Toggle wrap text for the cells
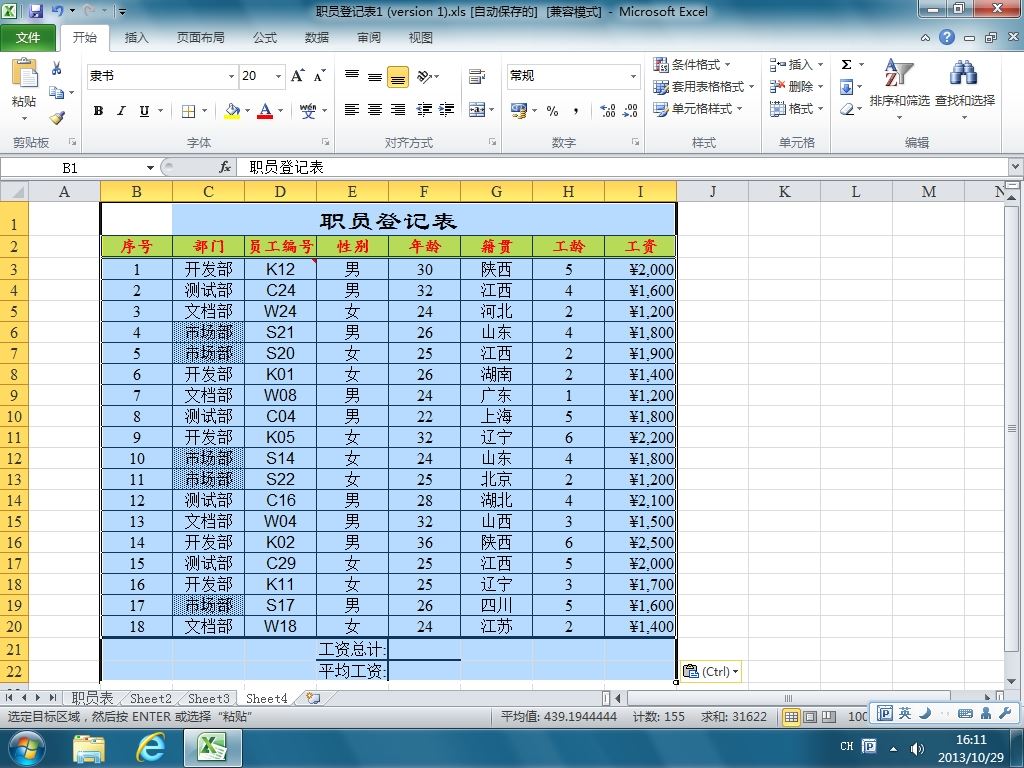Screen dimensions: 1024x768 477,76
